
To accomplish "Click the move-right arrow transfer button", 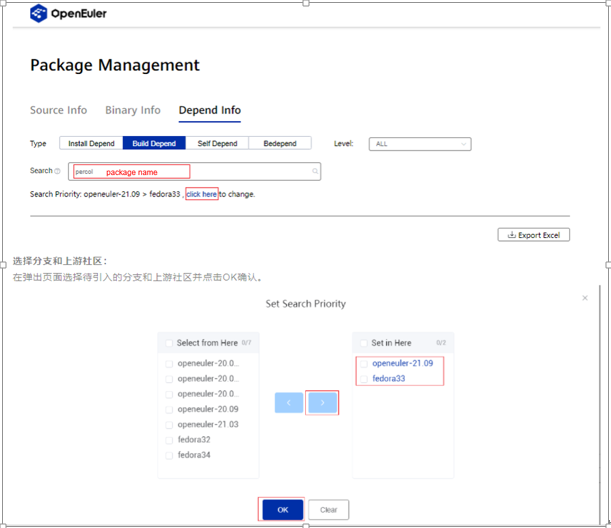I will click(322, 402).
